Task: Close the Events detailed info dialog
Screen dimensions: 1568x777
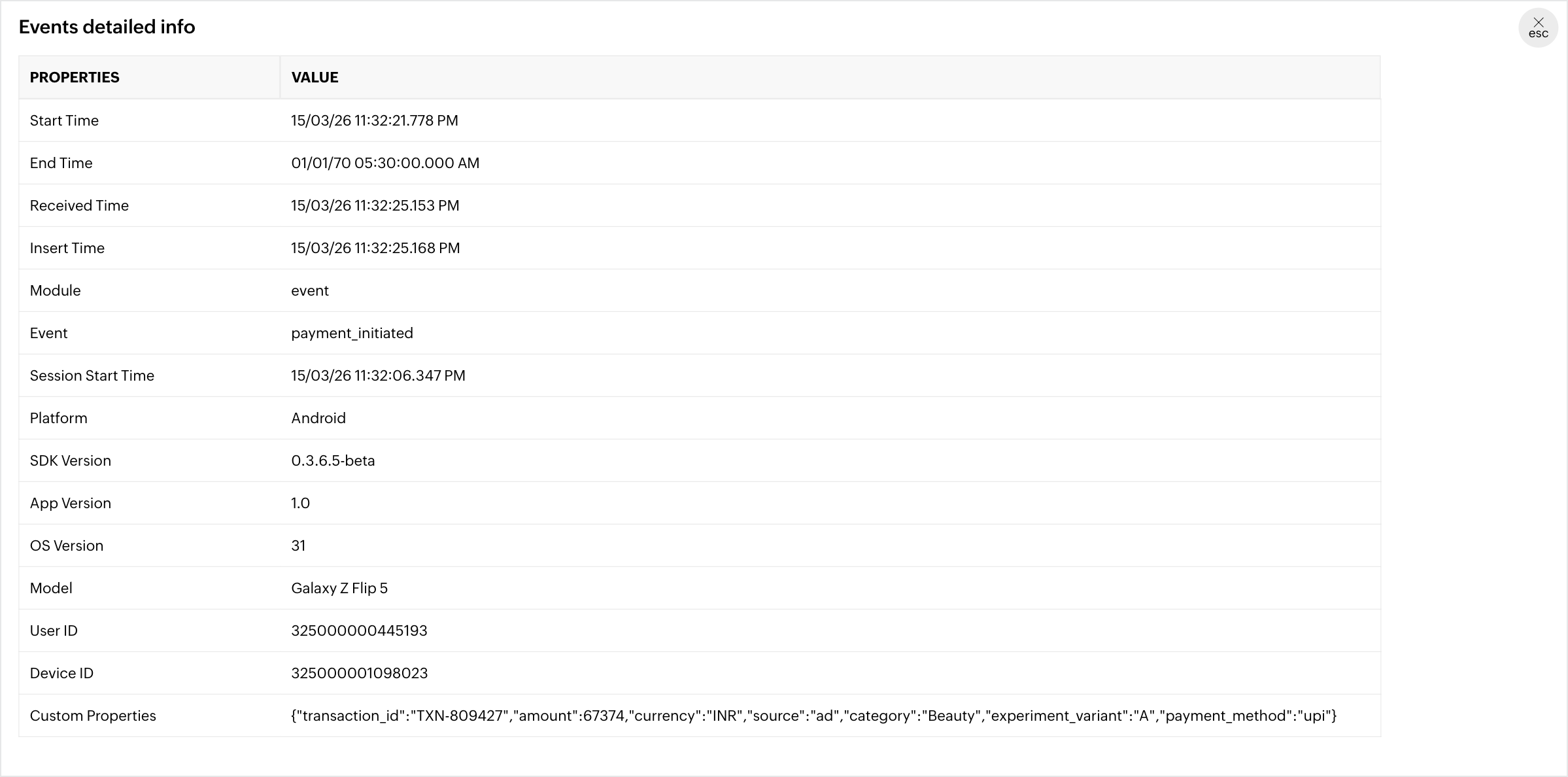Action: coord(1538,27)
